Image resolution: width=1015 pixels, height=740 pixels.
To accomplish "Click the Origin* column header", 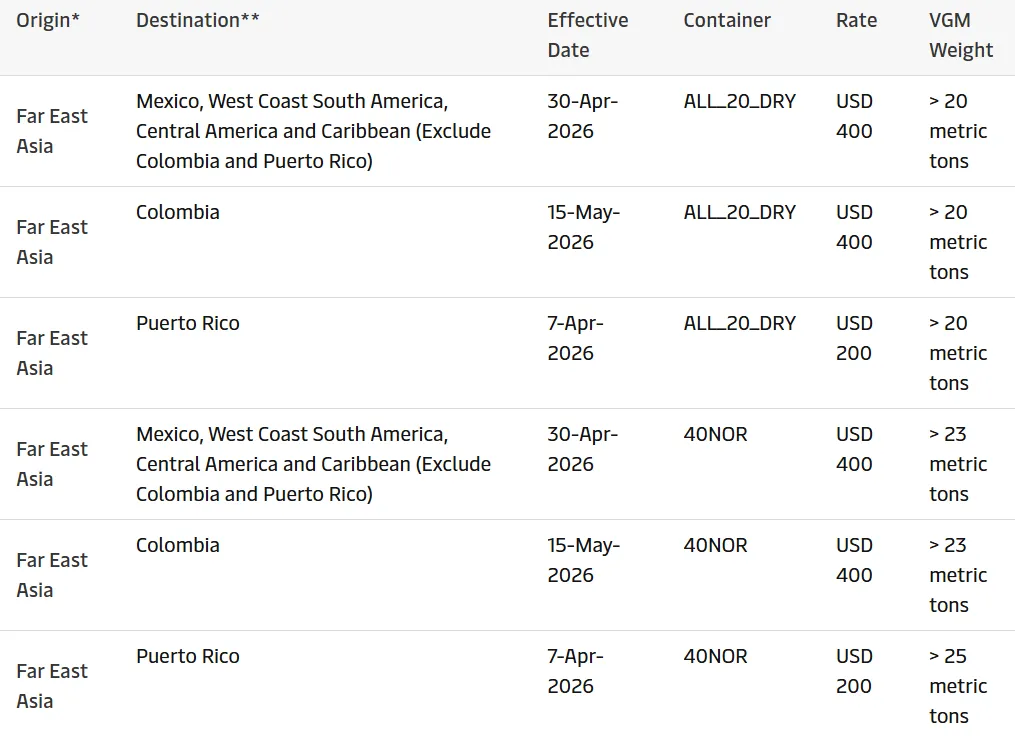I will coord(48,20).
